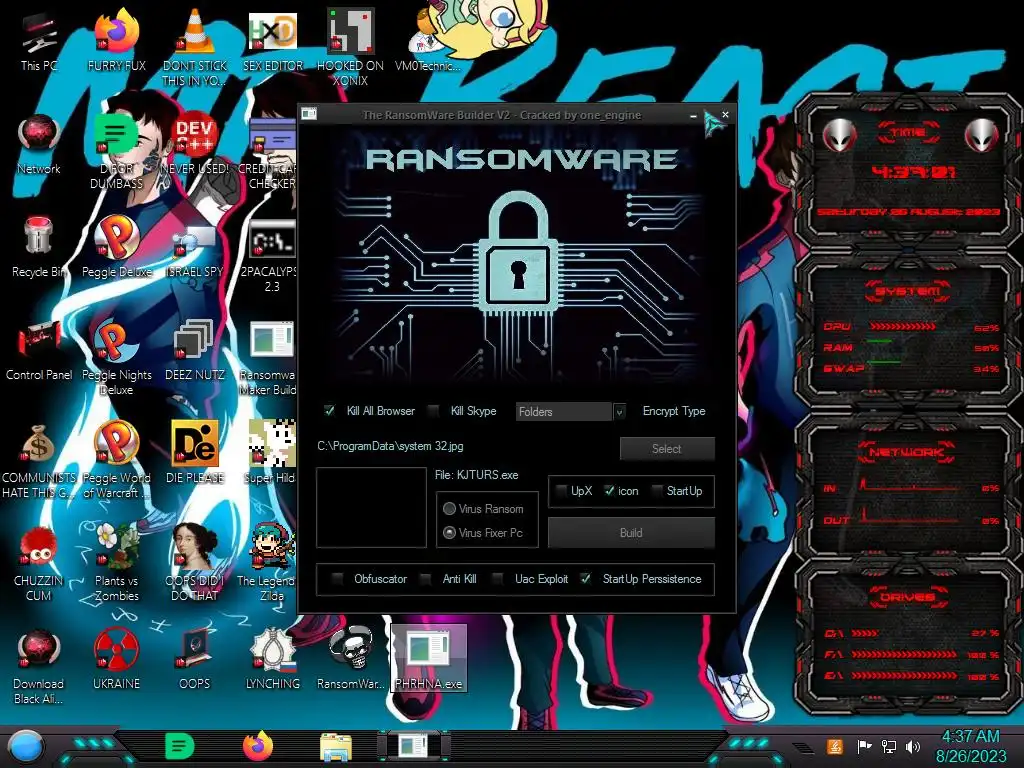Viewport: 1024px width, 768px height.
Task: Select the UKRAINE radiation desktop icon
Action: tap(117, 660)
